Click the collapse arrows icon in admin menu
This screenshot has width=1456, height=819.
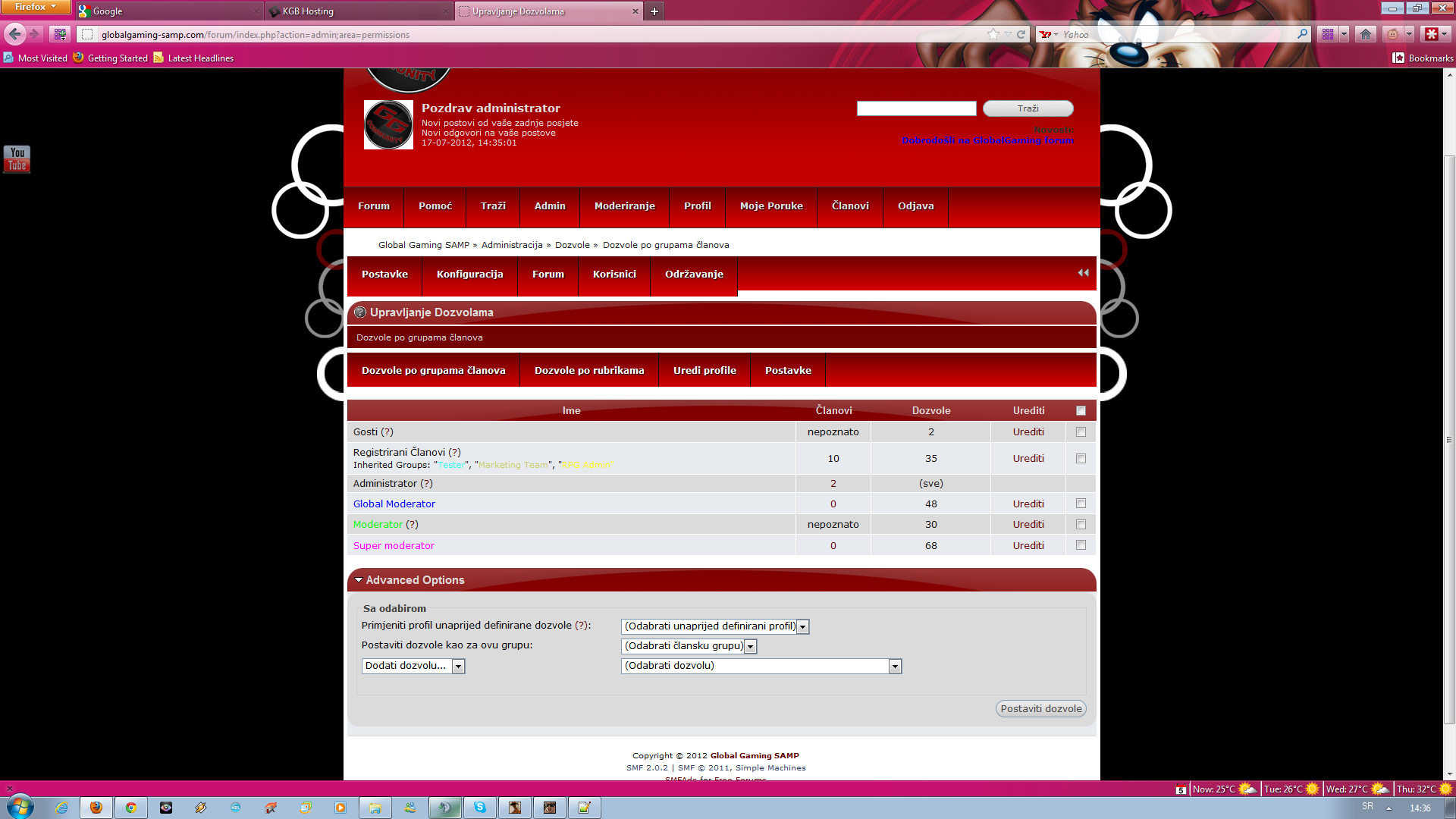pyautogui.click(x=1083, y=273)
